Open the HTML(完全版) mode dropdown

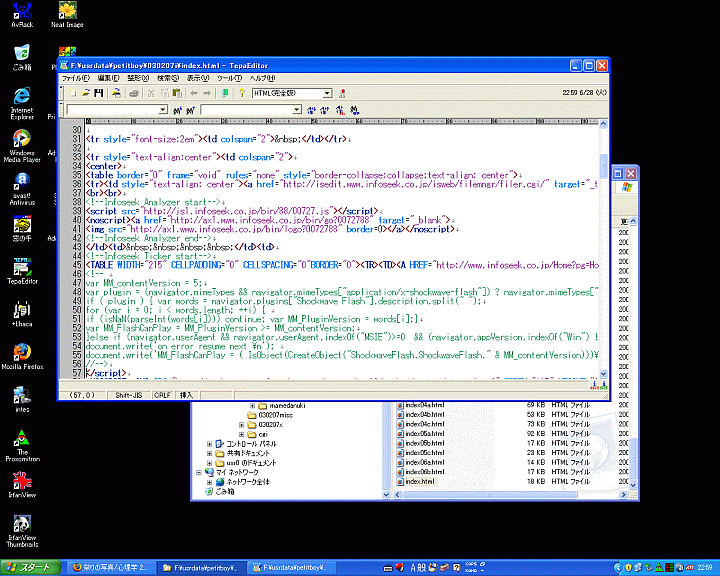326,93
